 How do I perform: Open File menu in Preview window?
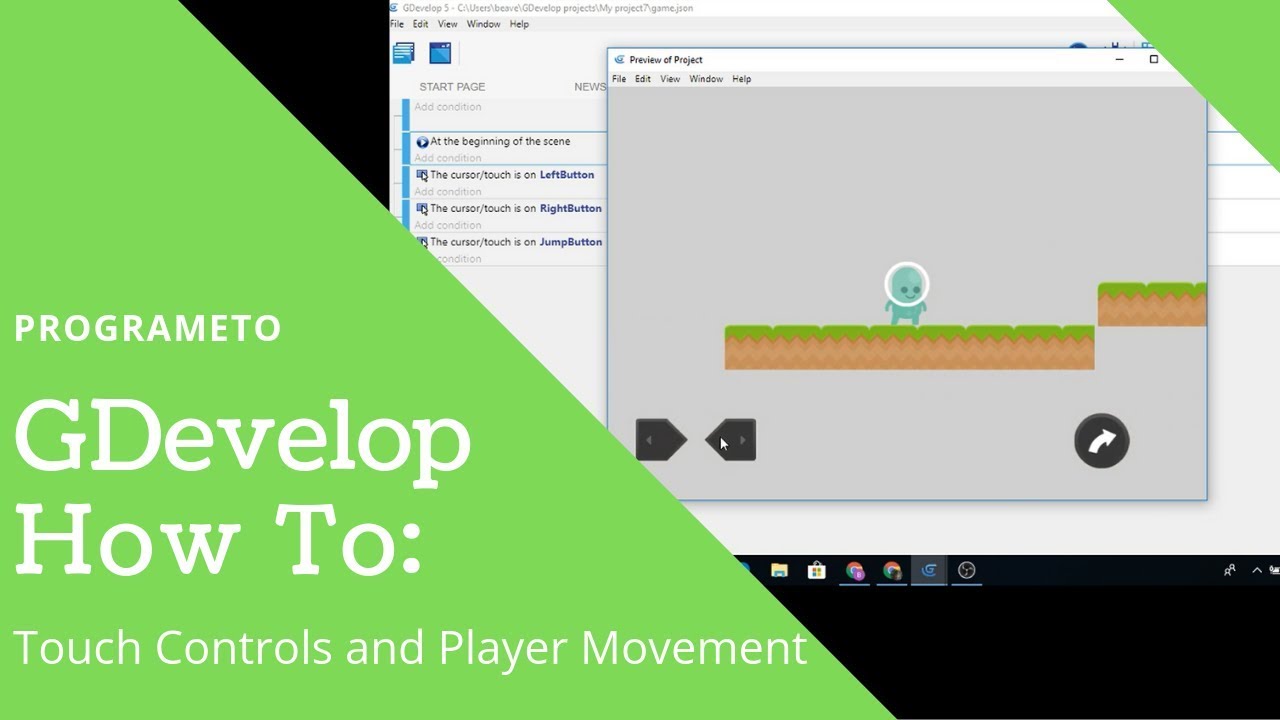619,79
